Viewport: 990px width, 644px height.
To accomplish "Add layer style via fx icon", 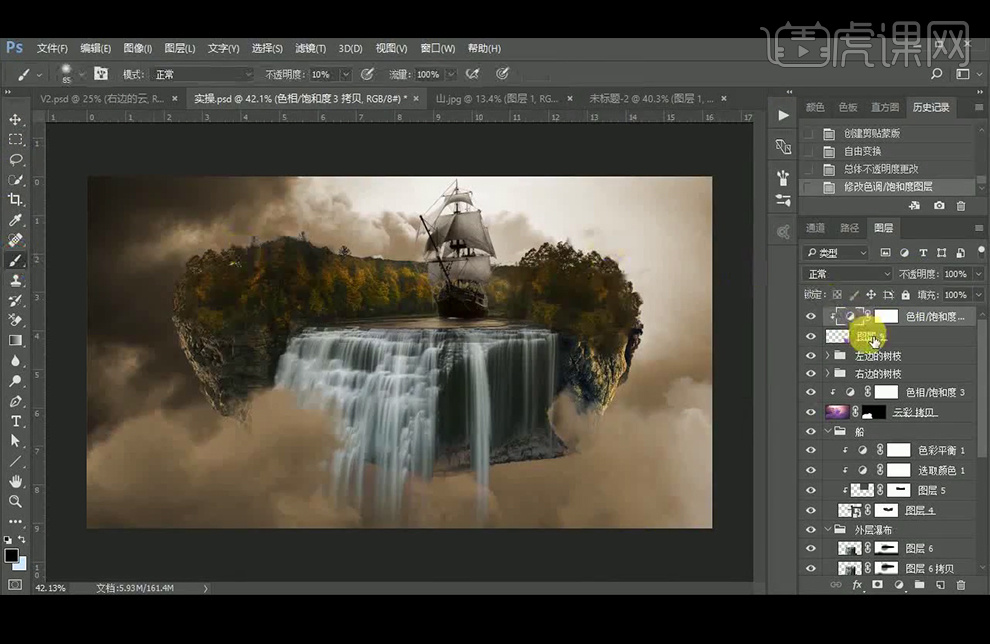I will pos(857,585).
